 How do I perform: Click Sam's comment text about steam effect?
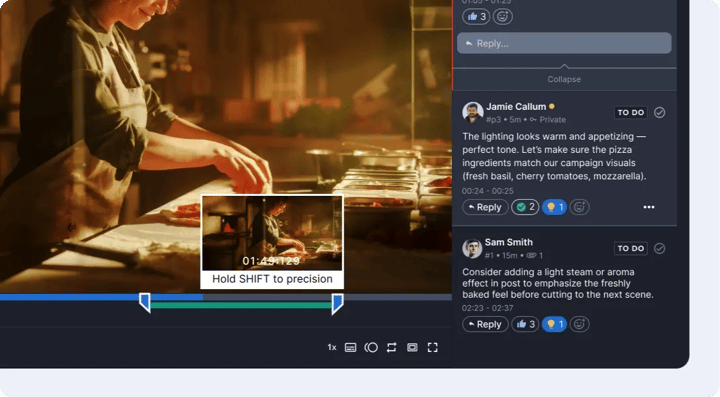pos(557,283)
